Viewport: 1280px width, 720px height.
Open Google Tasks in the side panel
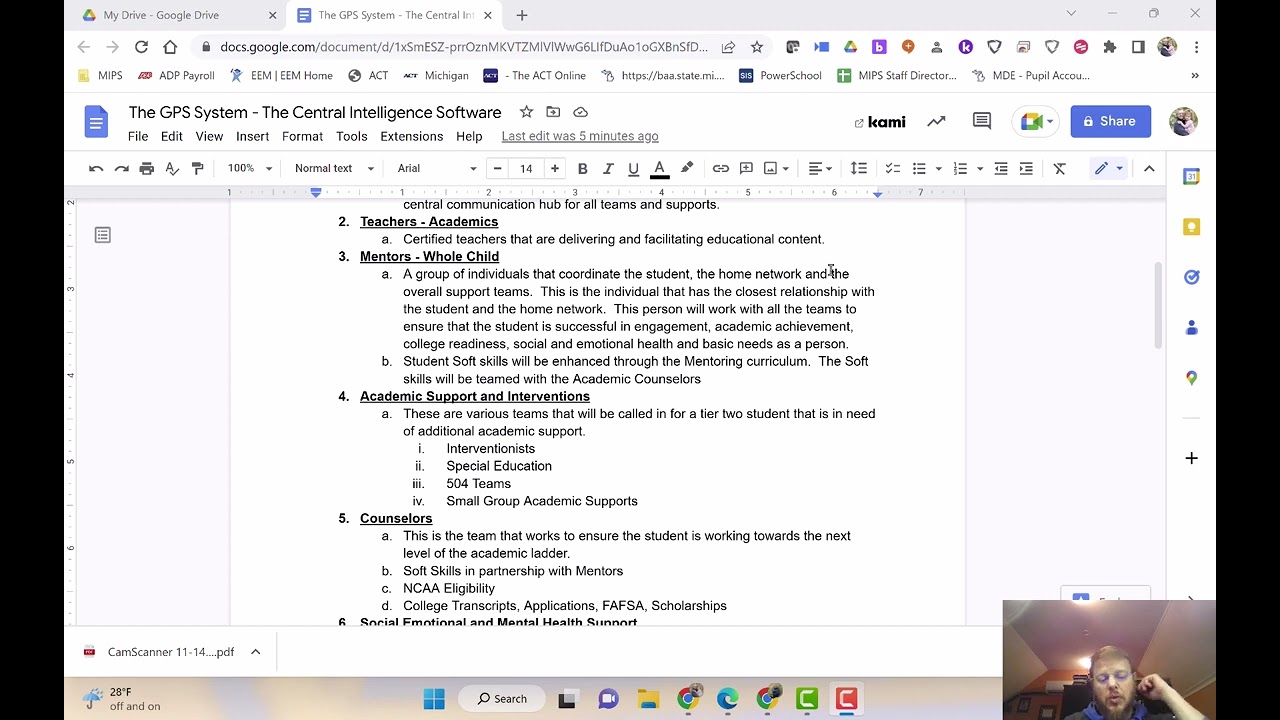(1191, 277)
